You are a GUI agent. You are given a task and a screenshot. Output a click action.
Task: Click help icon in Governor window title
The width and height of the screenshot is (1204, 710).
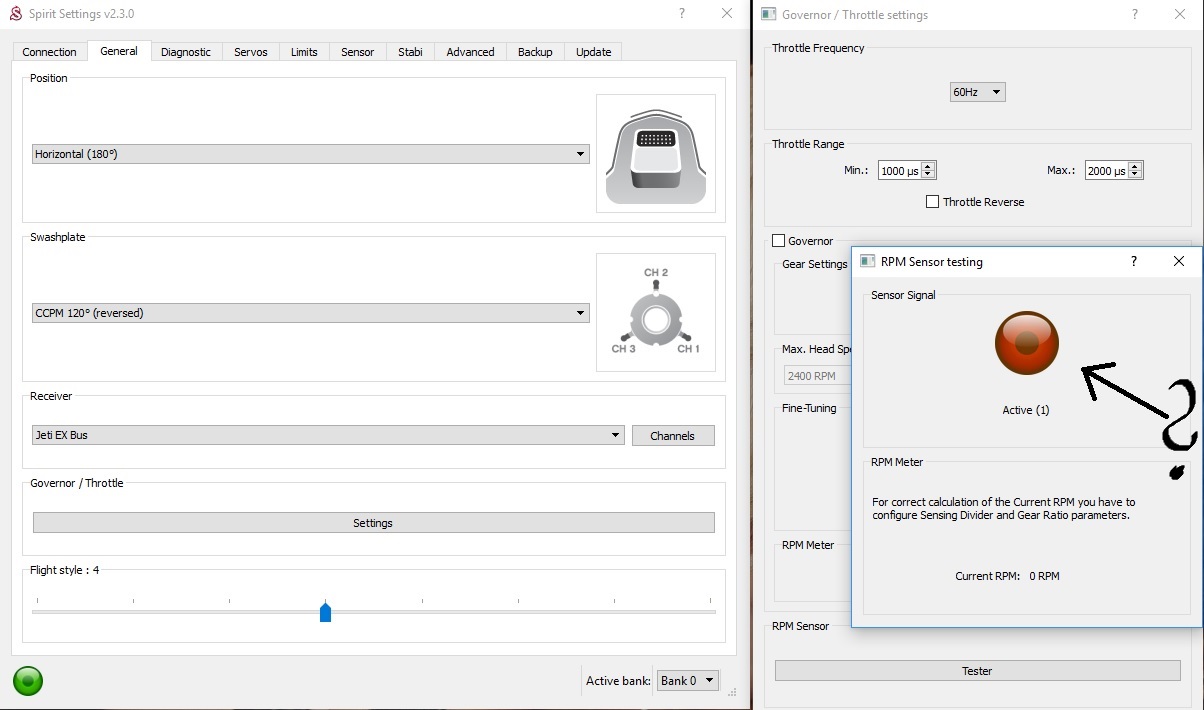tap(1135, 14)
